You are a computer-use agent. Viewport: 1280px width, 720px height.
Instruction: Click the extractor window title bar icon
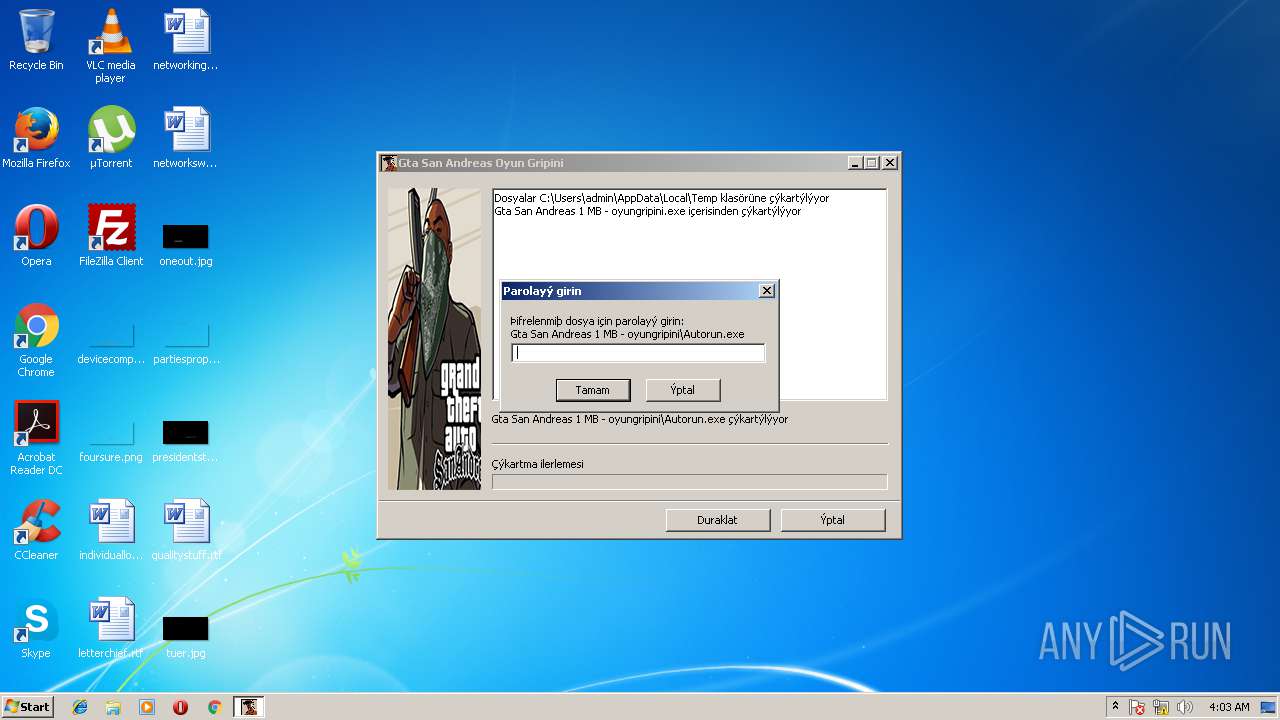coord(389,163)
